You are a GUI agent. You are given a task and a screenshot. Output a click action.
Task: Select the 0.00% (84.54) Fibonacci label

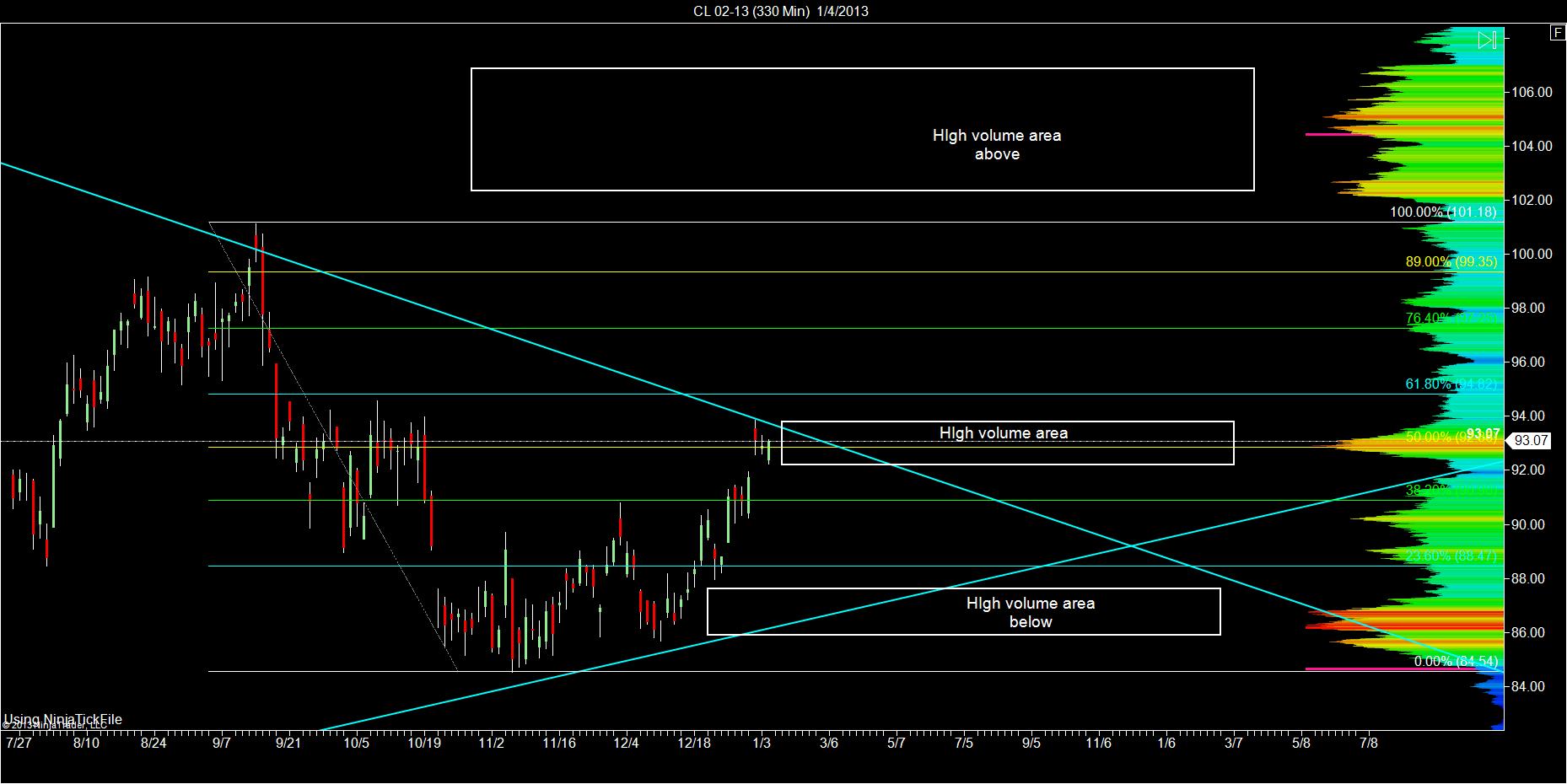1456,661
